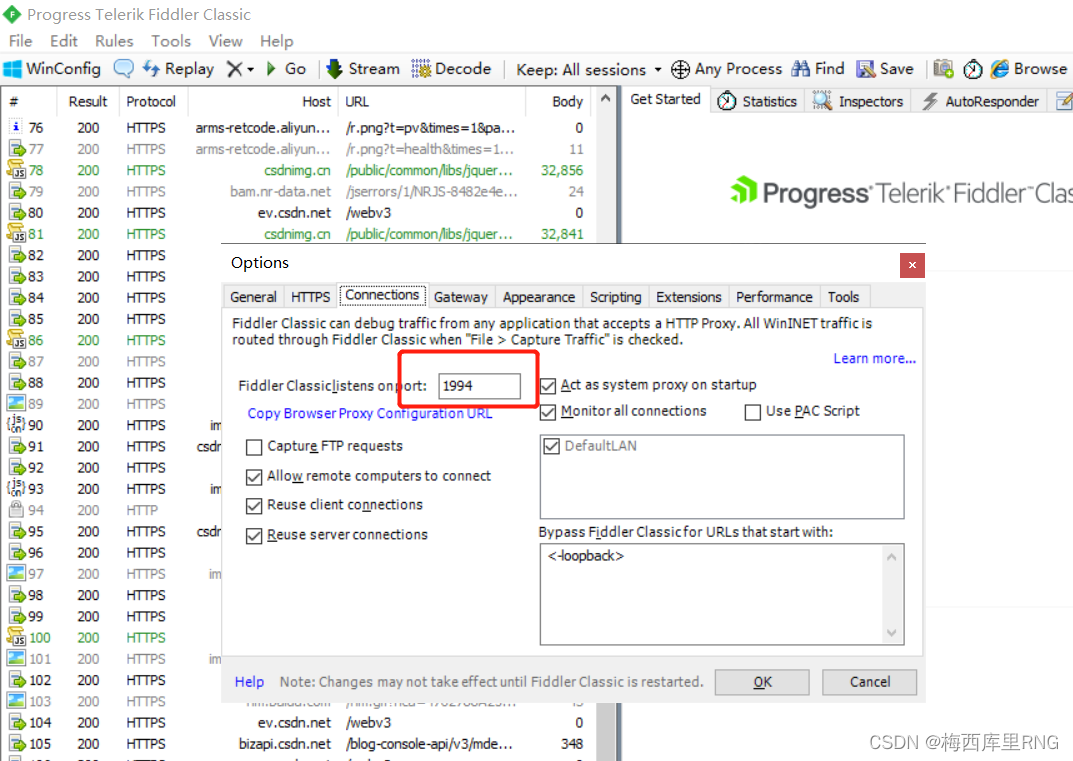
Task: Open the File menu
Action: pos(20,41)
